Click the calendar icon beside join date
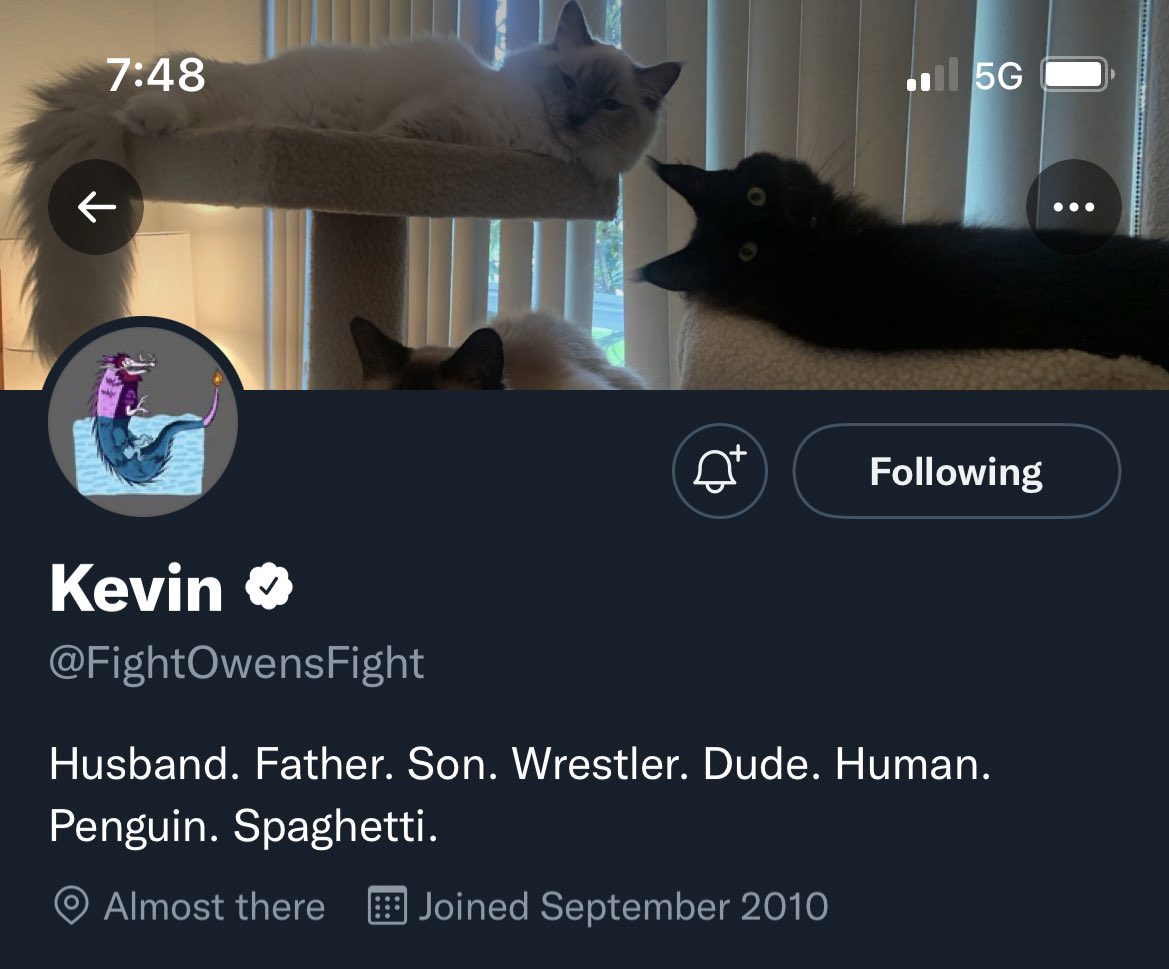The image size is (1169, 969). 387,906
